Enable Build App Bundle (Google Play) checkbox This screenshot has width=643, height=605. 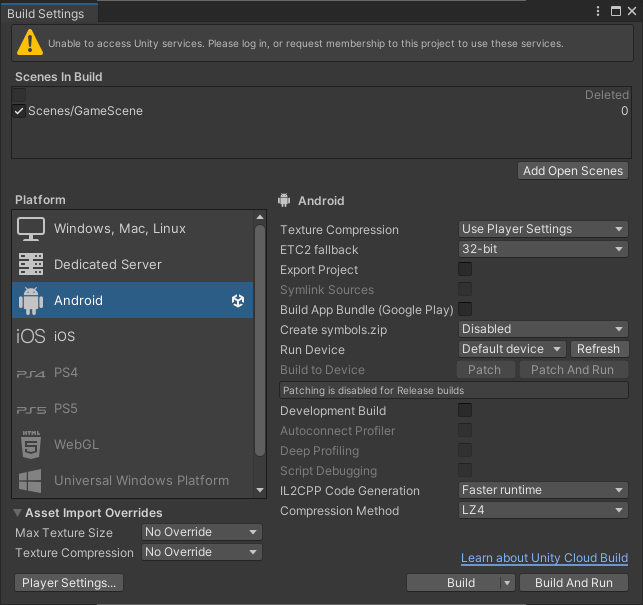point(465,309)
